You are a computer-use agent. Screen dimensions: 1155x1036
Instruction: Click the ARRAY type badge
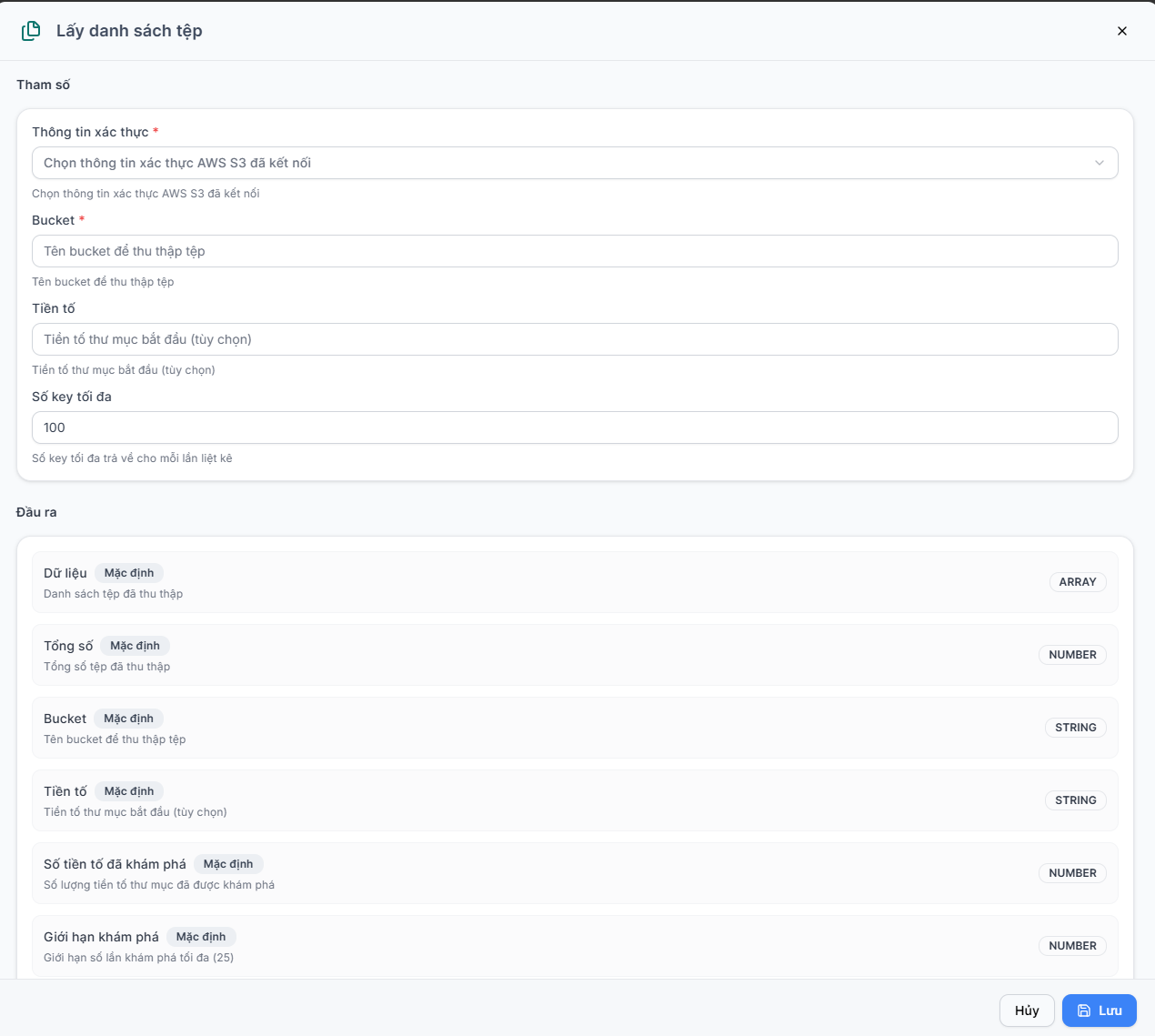1078,582
